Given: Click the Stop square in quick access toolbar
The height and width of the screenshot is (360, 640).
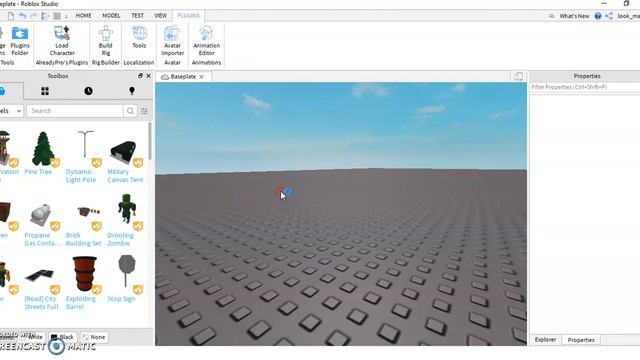Looking at the screenshot, I should pyautogui.click(x=57, y=16).
